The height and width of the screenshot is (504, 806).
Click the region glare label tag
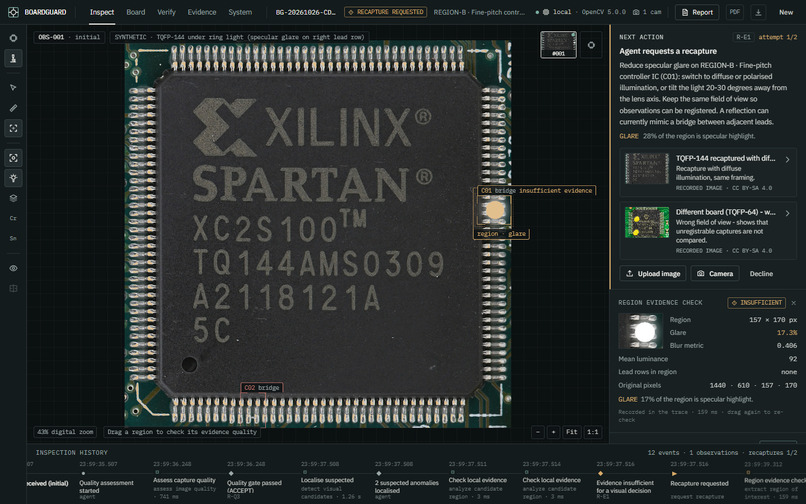[501, 234]
